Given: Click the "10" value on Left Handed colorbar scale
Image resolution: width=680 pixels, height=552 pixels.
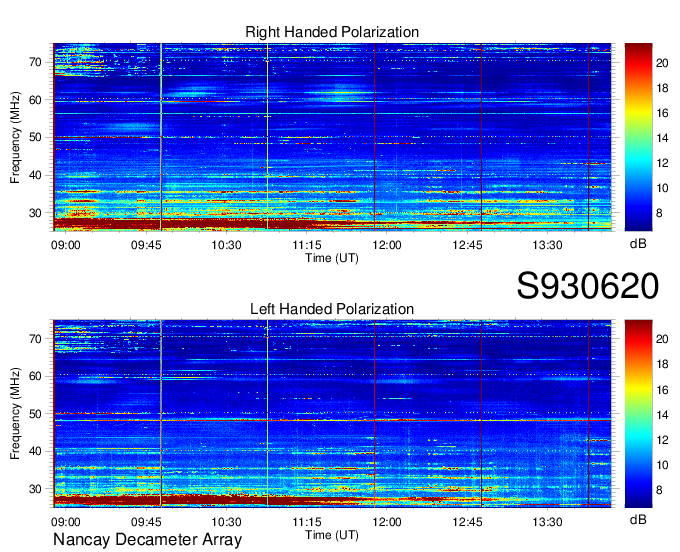Looking at the screenshot, I should pos(662,465).
